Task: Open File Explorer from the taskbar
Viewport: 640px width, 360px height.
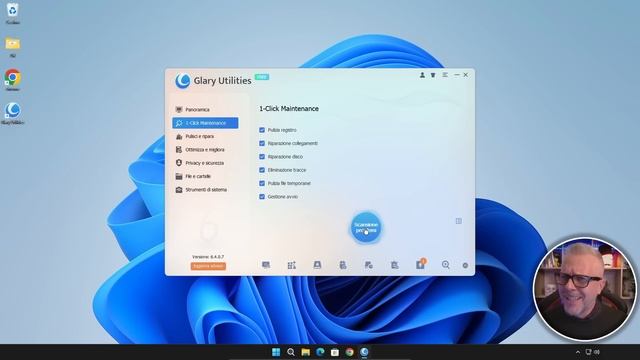Action: (305, 352)
